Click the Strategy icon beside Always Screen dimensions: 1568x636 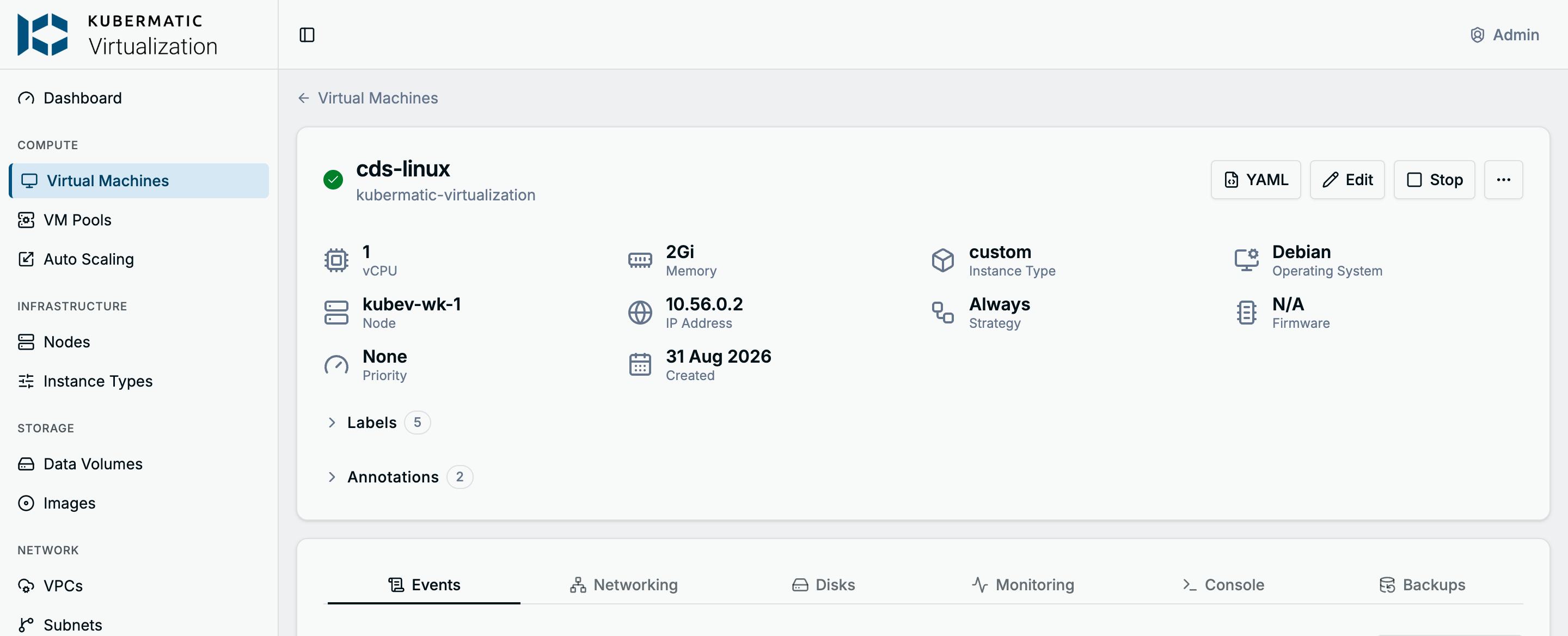click(x=943, y=313)
